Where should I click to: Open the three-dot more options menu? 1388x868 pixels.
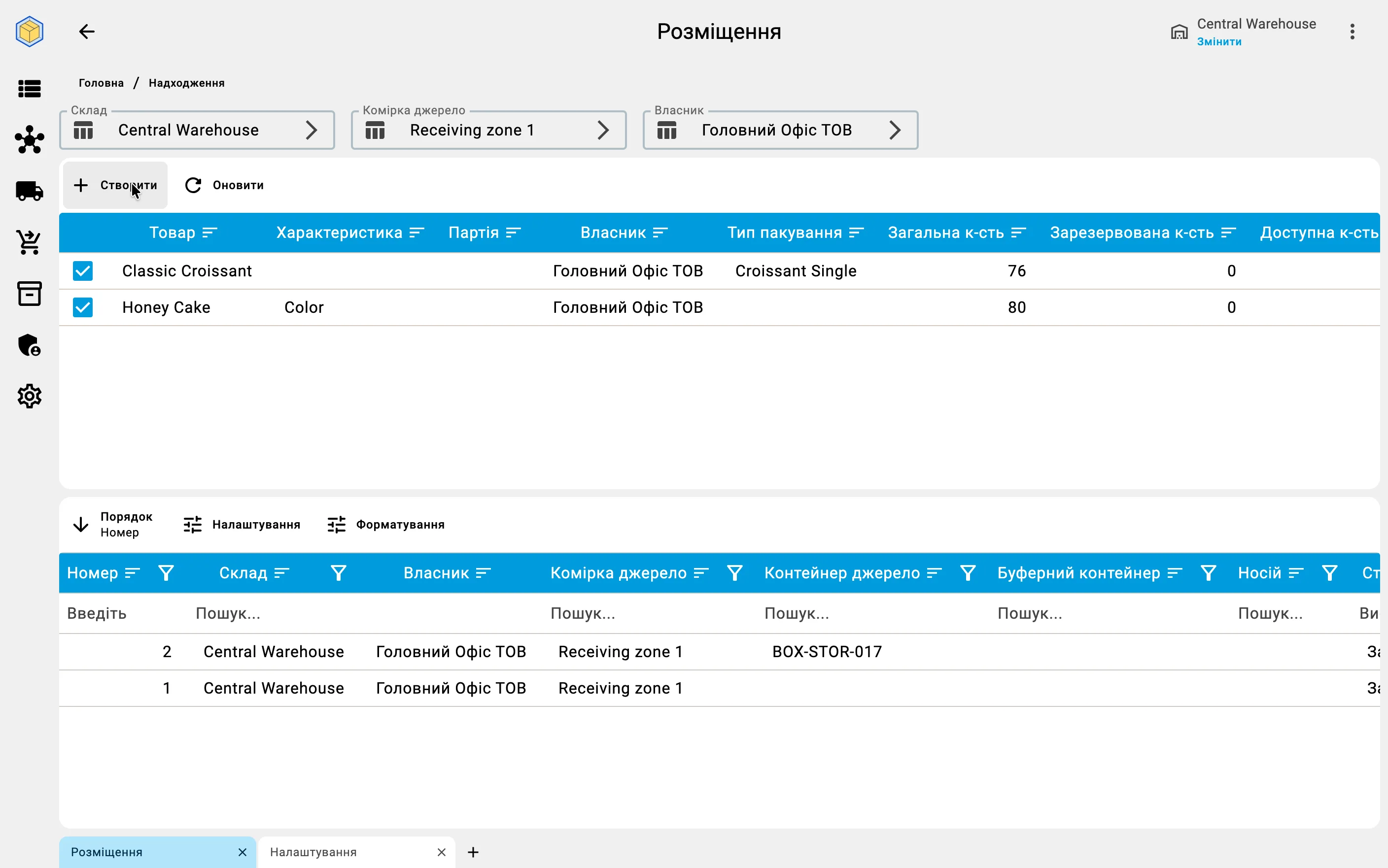pos(1353,32)
